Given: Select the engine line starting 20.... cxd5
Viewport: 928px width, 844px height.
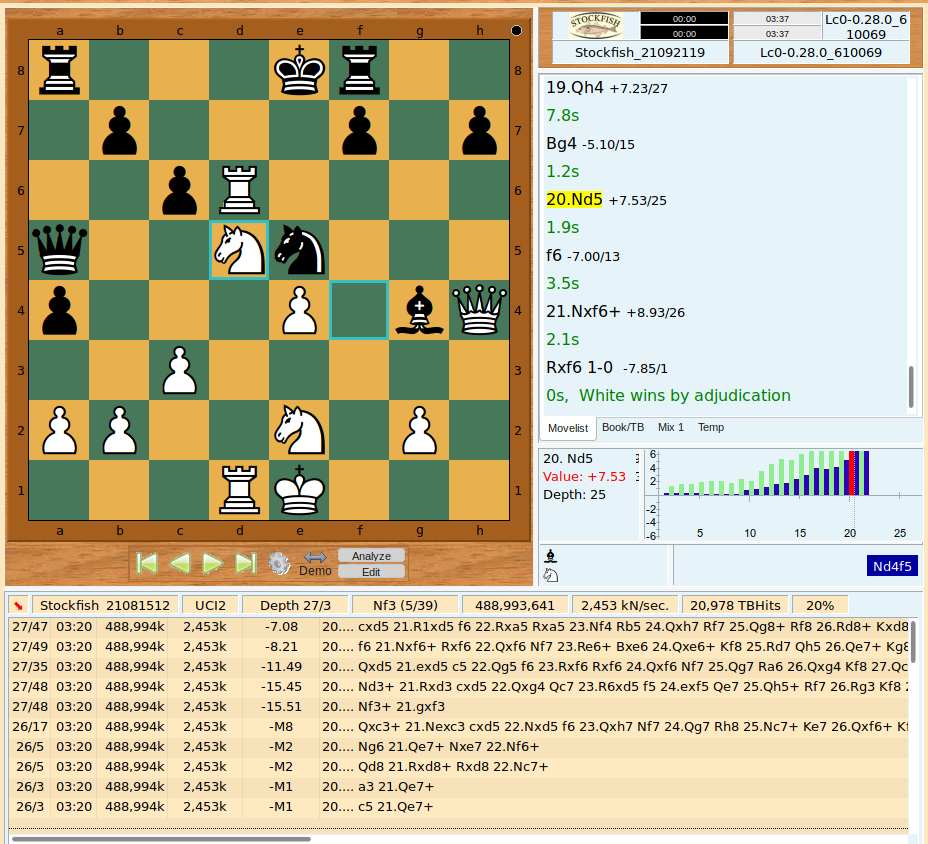Looking at the screenshot, I should click(459, 626).
